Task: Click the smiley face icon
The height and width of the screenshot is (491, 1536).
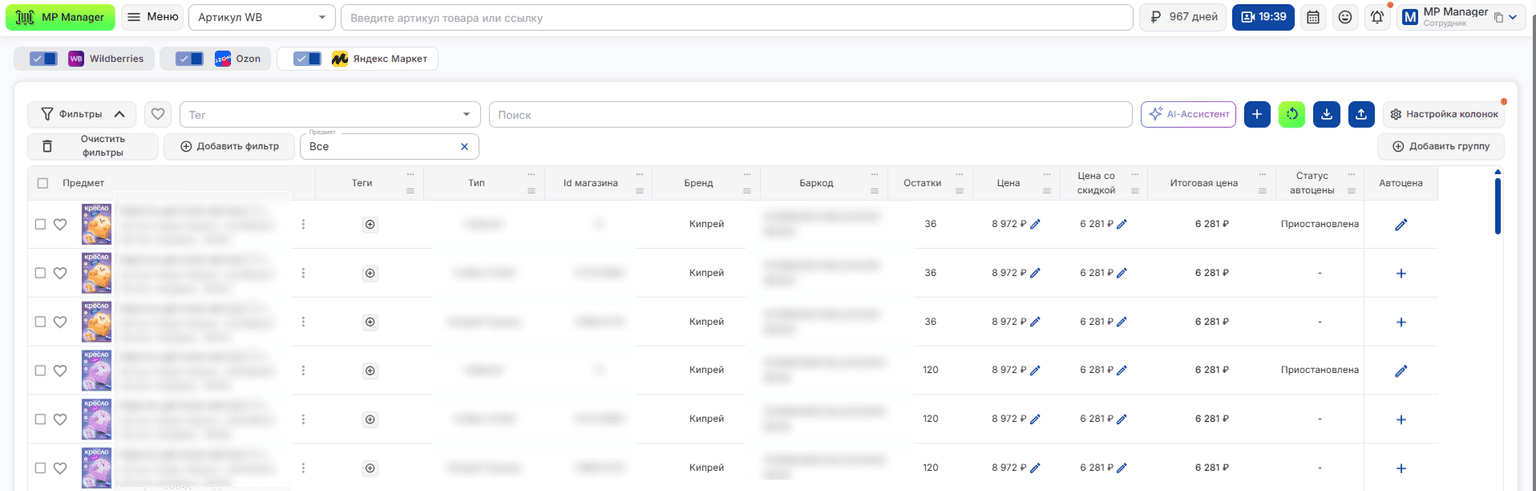Action: (x=1345, y=17)
